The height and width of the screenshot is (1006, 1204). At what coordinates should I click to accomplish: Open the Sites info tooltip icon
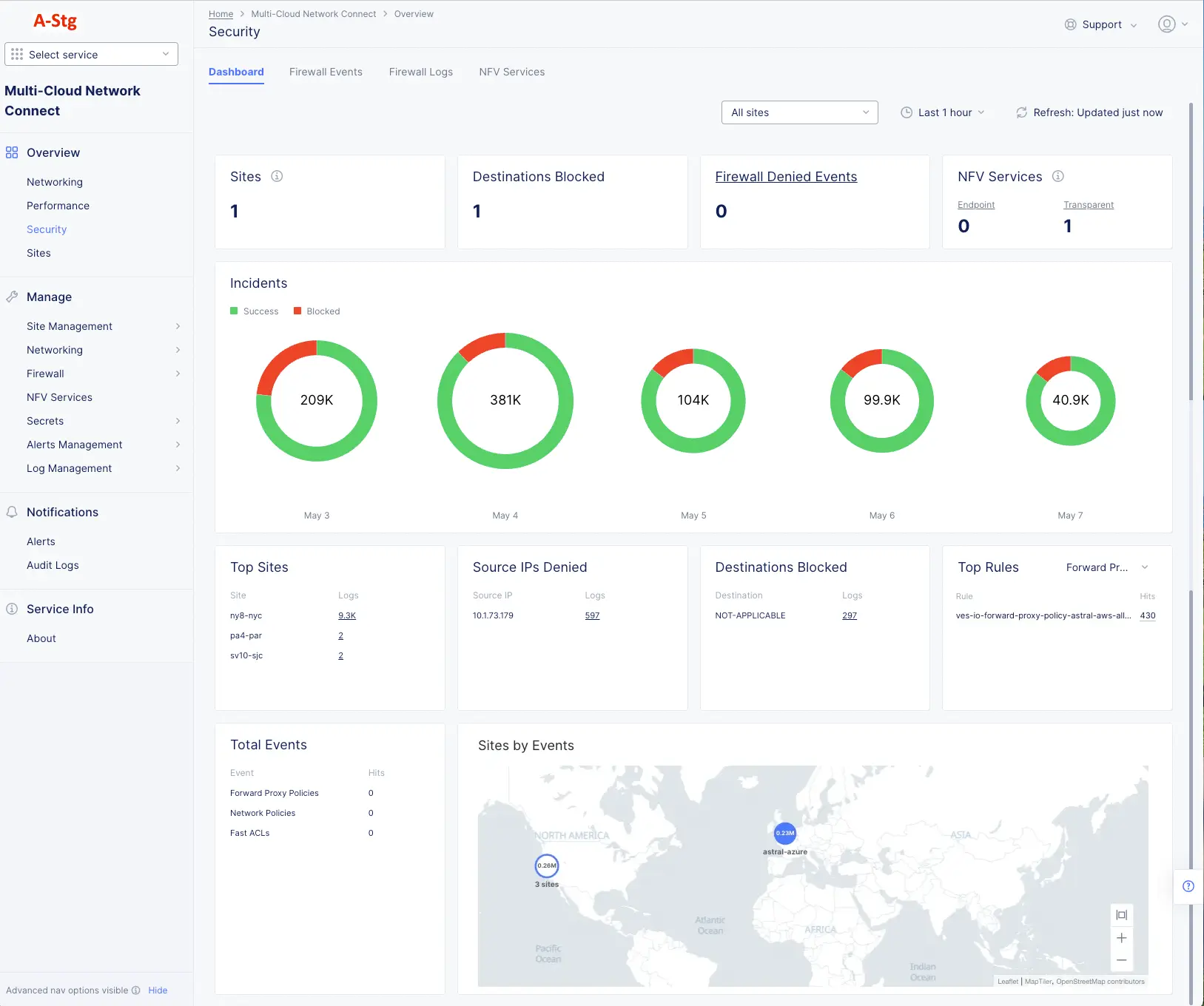pyautogui.click(x=277, y=176)
